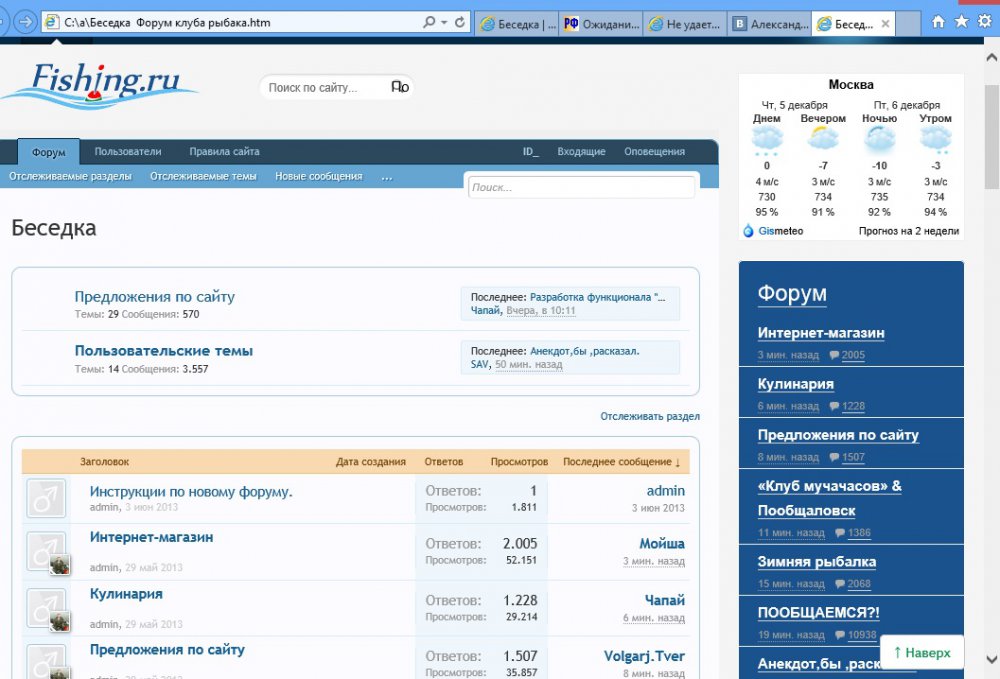Image resolution: width=1000 pixels, height=679 pixels.
Task: Expand address bar search dropdown arrow
Action: pyautogui.click(x=443, y=22)
